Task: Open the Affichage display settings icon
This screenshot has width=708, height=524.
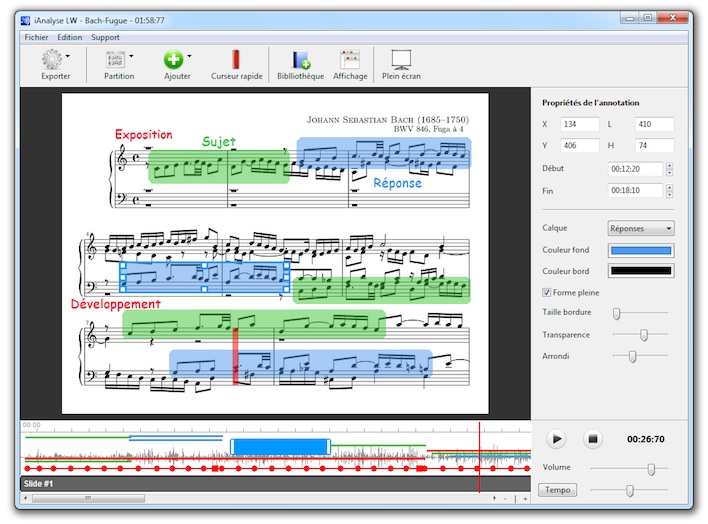Action: (350, 60)
